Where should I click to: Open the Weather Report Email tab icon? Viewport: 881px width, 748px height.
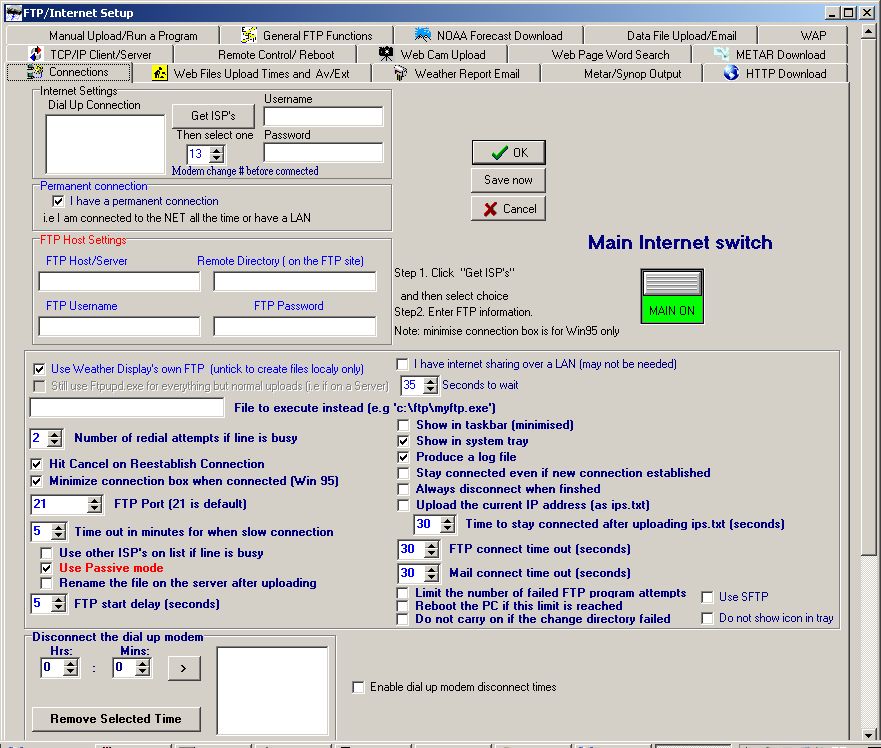400,73
